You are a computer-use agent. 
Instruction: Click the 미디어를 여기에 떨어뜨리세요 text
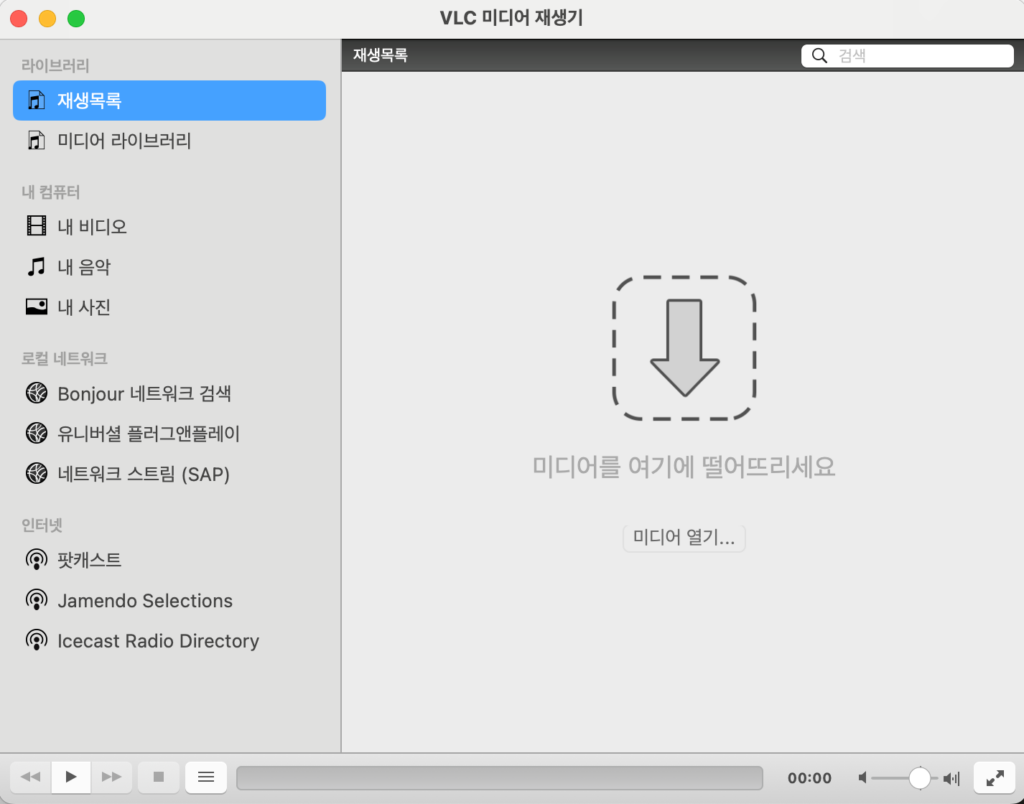click(684, 467)
